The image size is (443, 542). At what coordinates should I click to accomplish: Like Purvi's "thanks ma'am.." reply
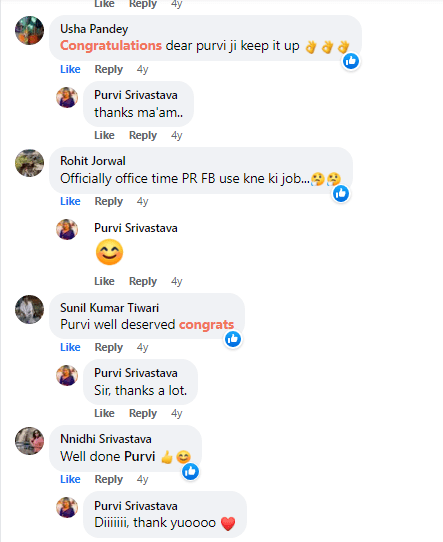point(104,135)
